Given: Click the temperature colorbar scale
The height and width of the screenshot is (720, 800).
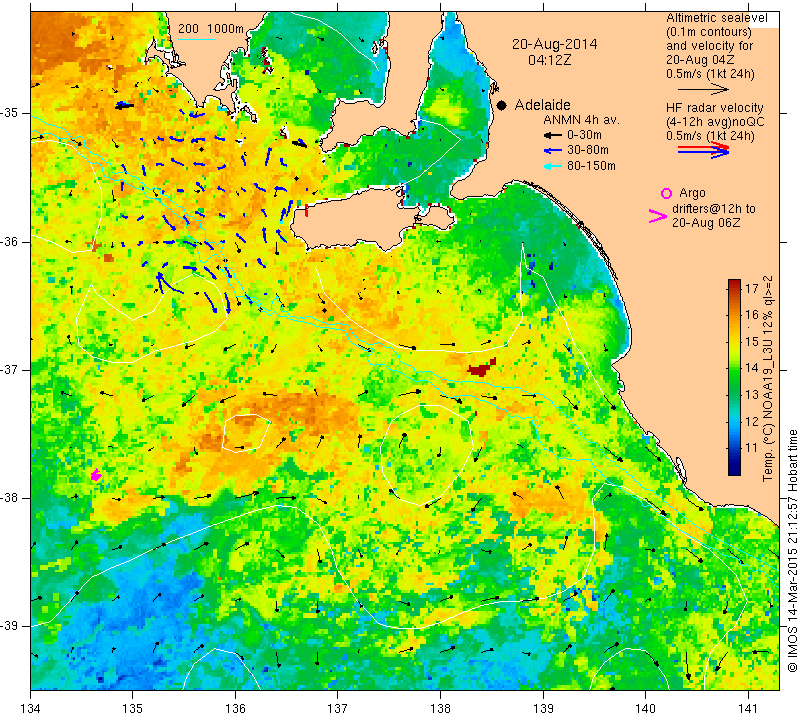Looking at the screenshot, I should pyautogui.click(x=734, y=377).
